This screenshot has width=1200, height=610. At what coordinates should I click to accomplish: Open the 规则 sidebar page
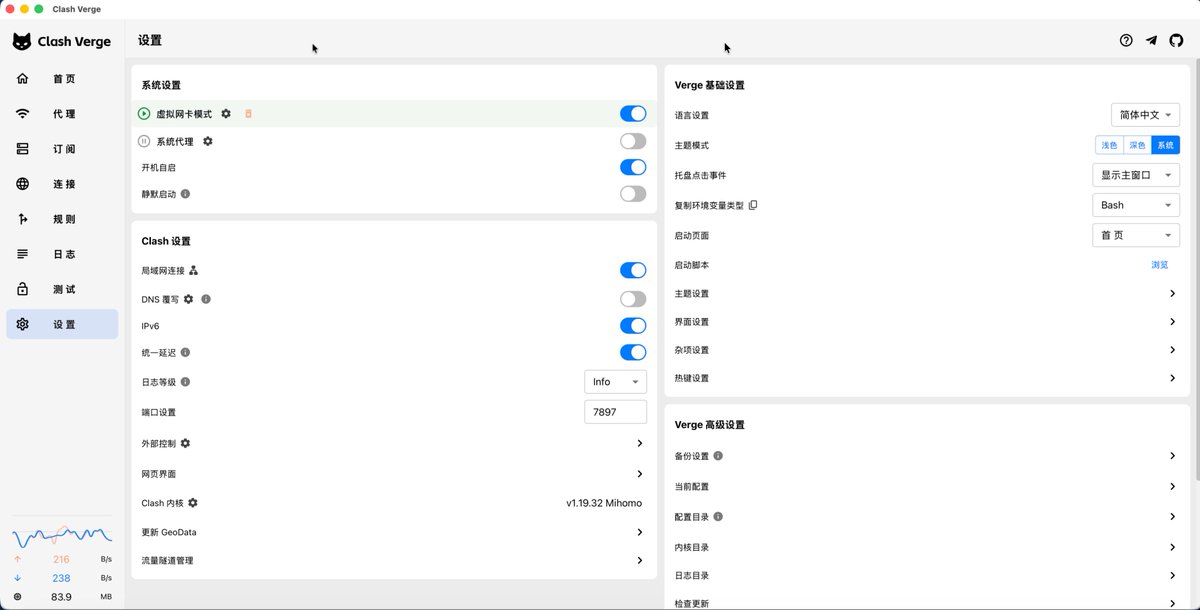pos(62,219)
